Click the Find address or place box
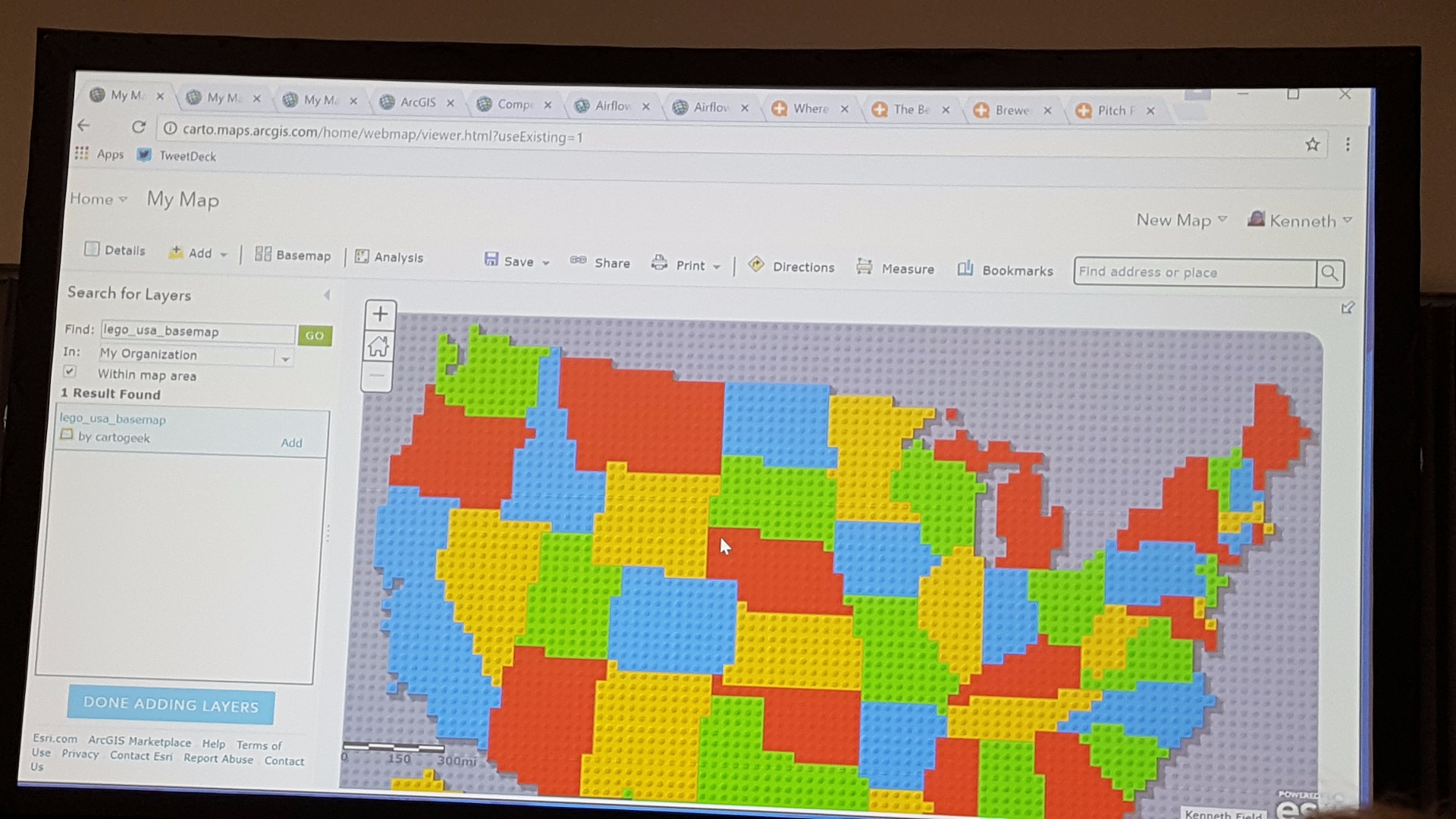Screen dimensions: 1456x819 (x=1195, y=272)
